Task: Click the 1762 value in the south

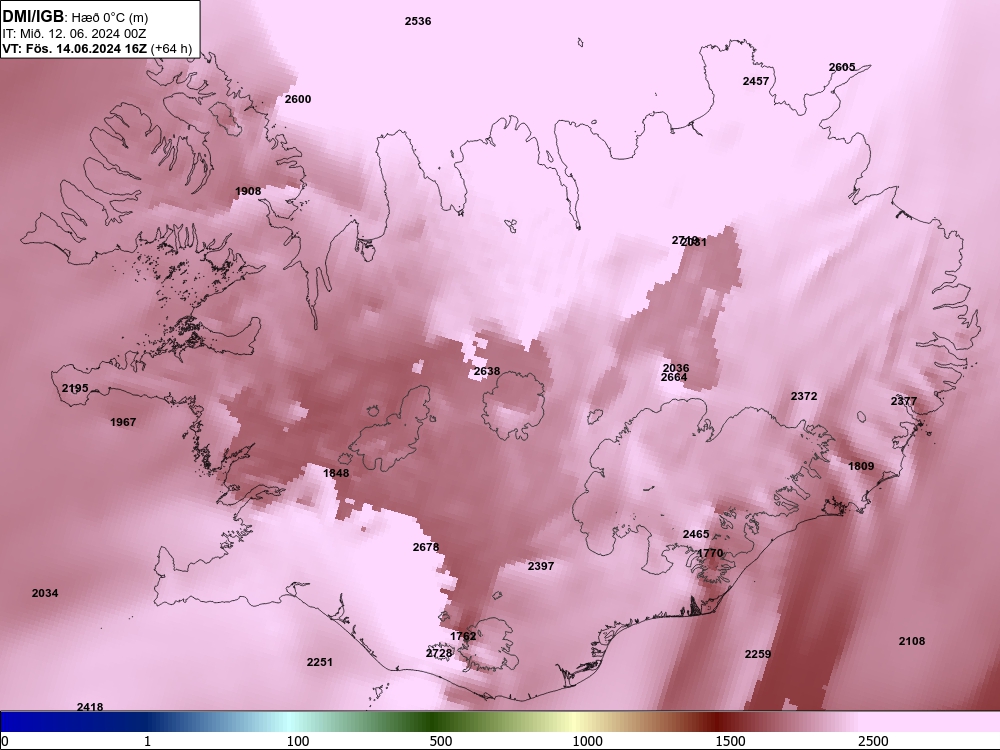Action: click(463, 636)
